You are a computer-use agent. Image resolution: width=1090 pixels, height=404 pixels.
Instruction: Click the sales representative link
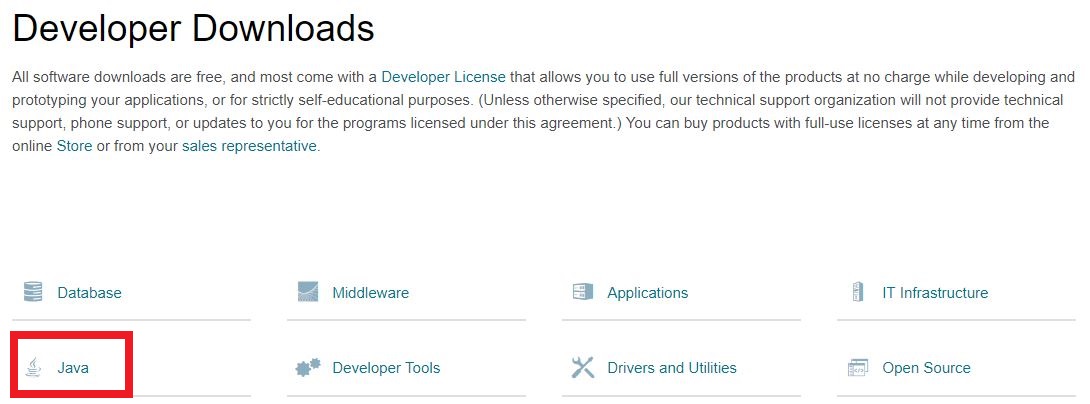pyautogui.click(x=249, y=147)
